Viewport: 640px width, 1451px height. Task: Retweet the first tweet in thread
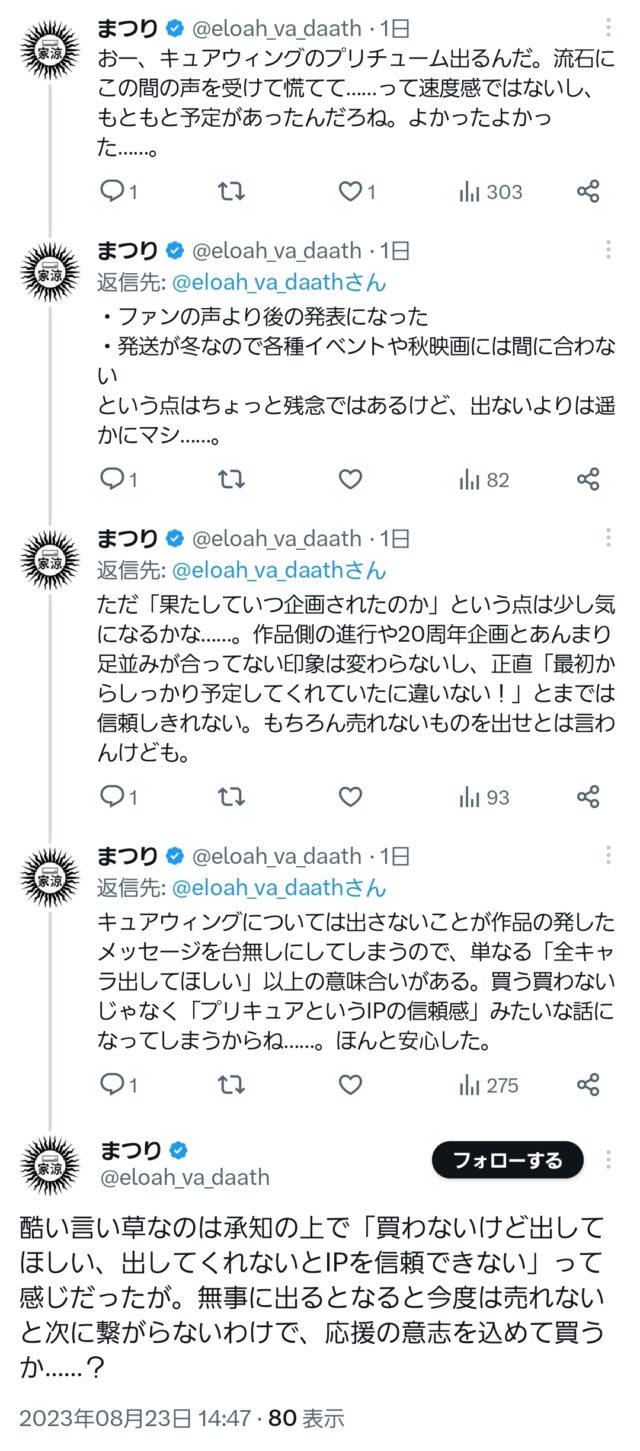click(x=231, y=192)
